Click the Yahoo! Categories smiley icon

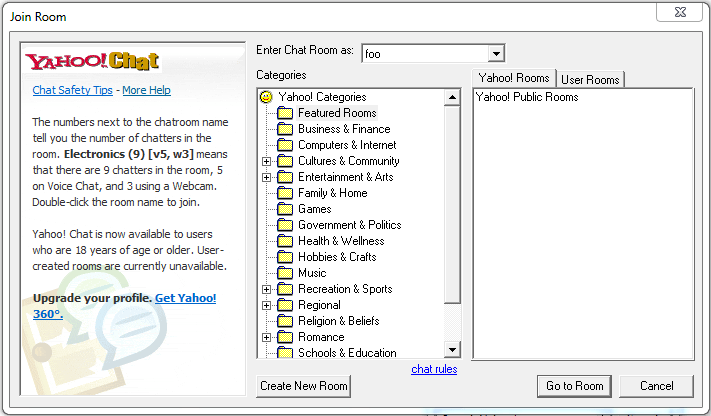click(266, 97)
